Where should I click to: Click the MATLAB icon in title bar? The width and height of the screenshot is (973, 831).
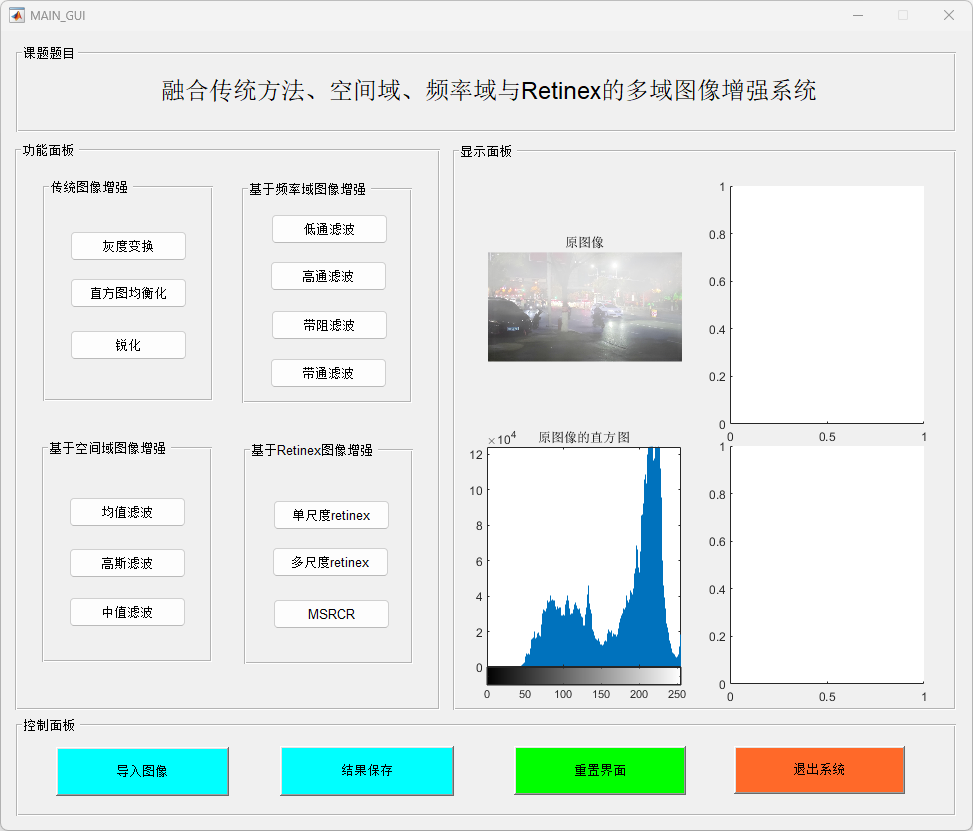click(17, 15)
